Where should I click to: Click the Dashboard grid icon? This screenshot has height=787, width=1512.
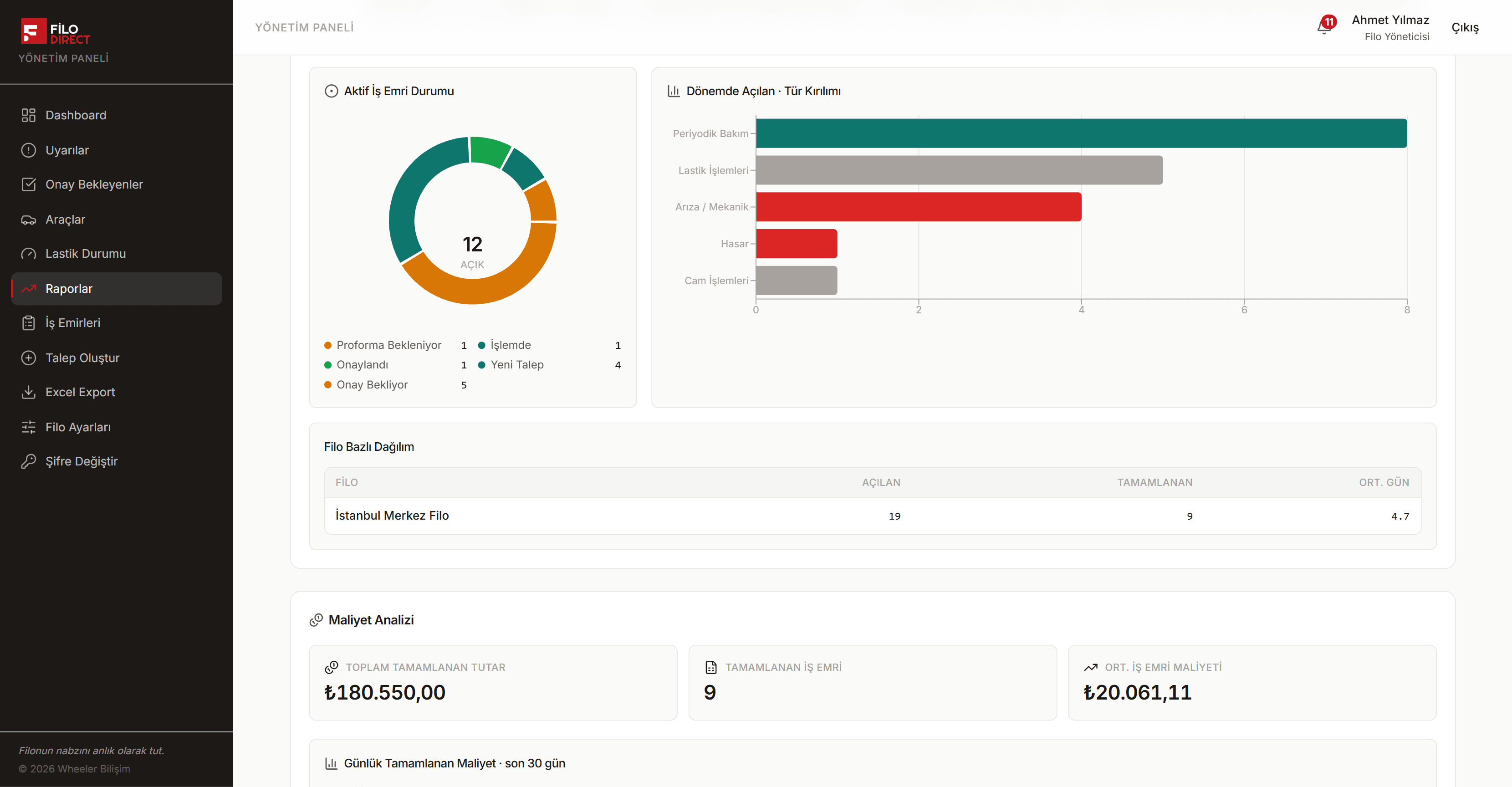[28, 115]
